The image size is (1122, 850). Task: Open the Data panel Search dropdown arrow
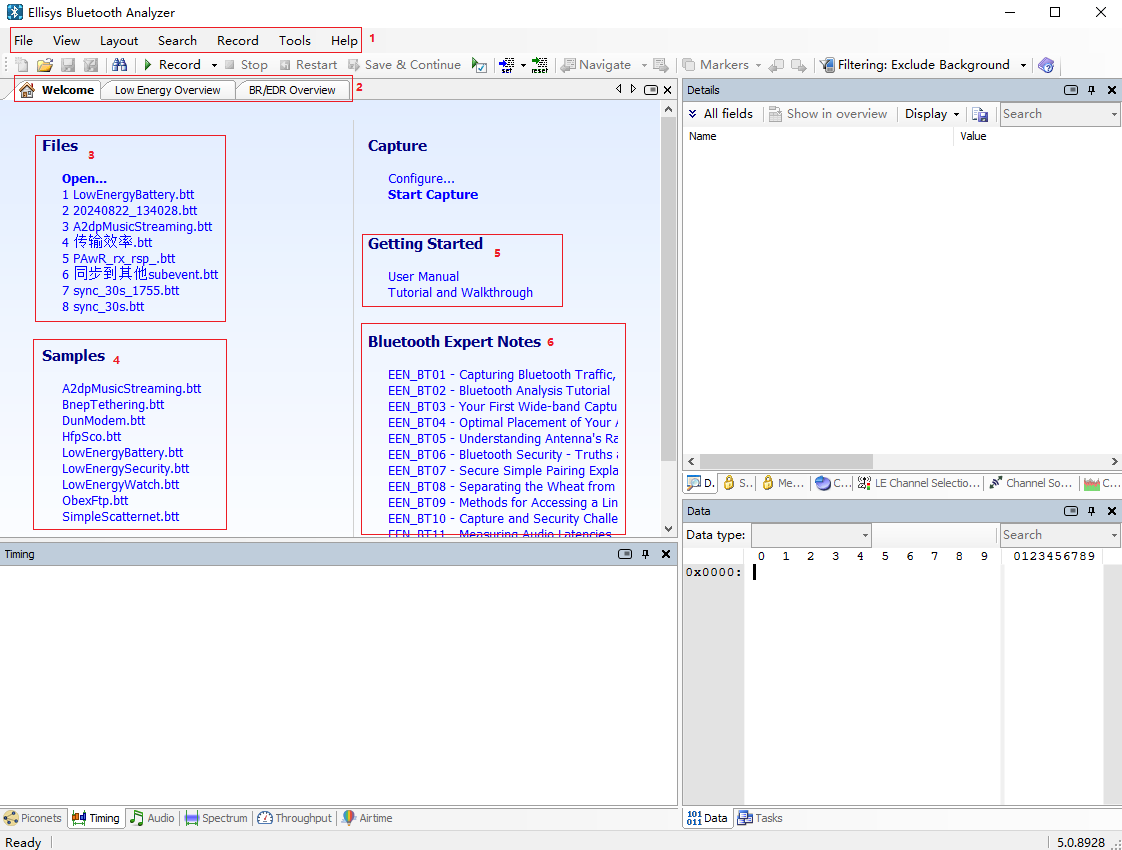coord(1114,534)
